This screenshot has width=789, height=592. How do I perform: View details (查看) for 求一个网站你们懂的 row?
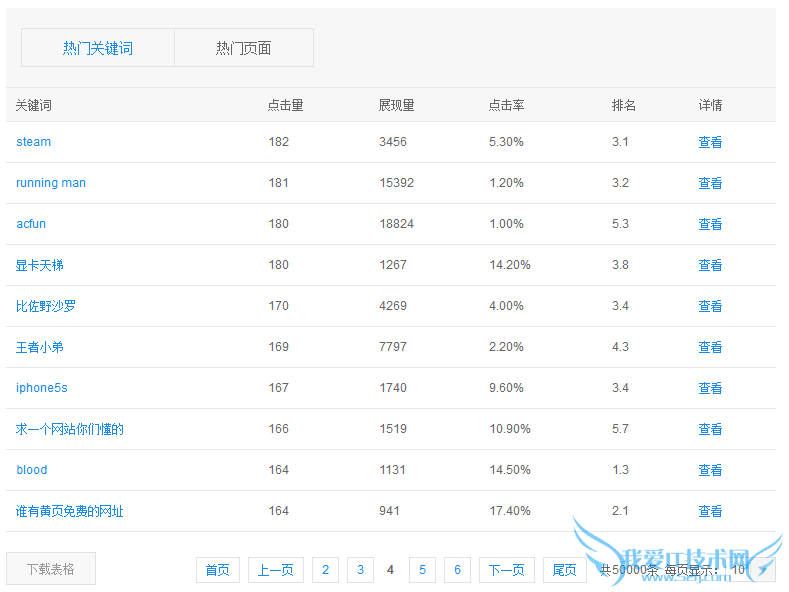710,429
